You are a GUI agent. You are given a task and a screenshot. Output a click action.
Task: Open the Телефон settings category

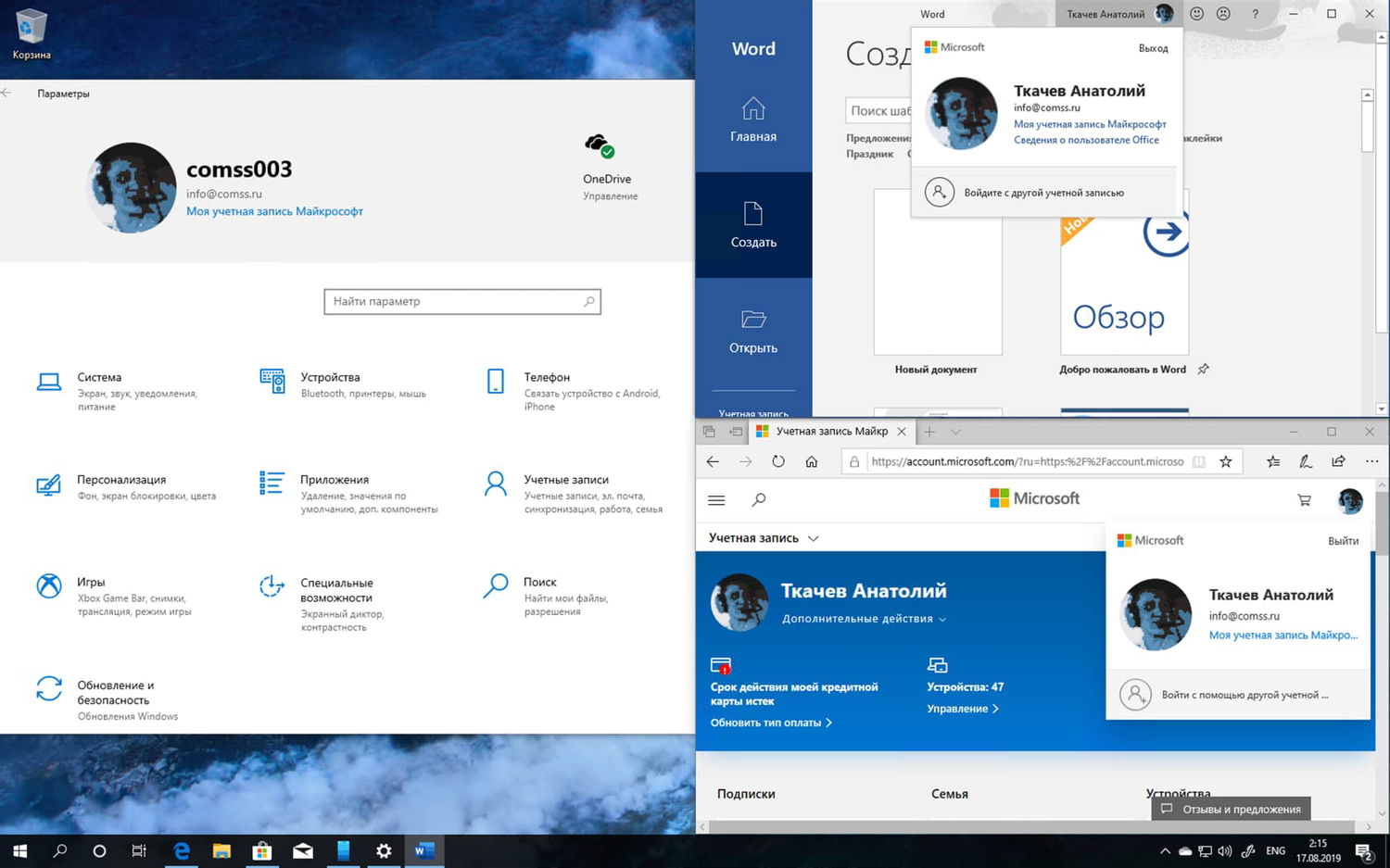(x=573, y=391)
